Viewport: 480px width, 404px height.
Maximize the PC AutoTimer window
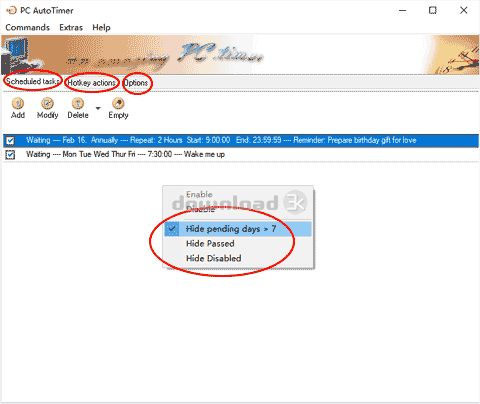433,10
